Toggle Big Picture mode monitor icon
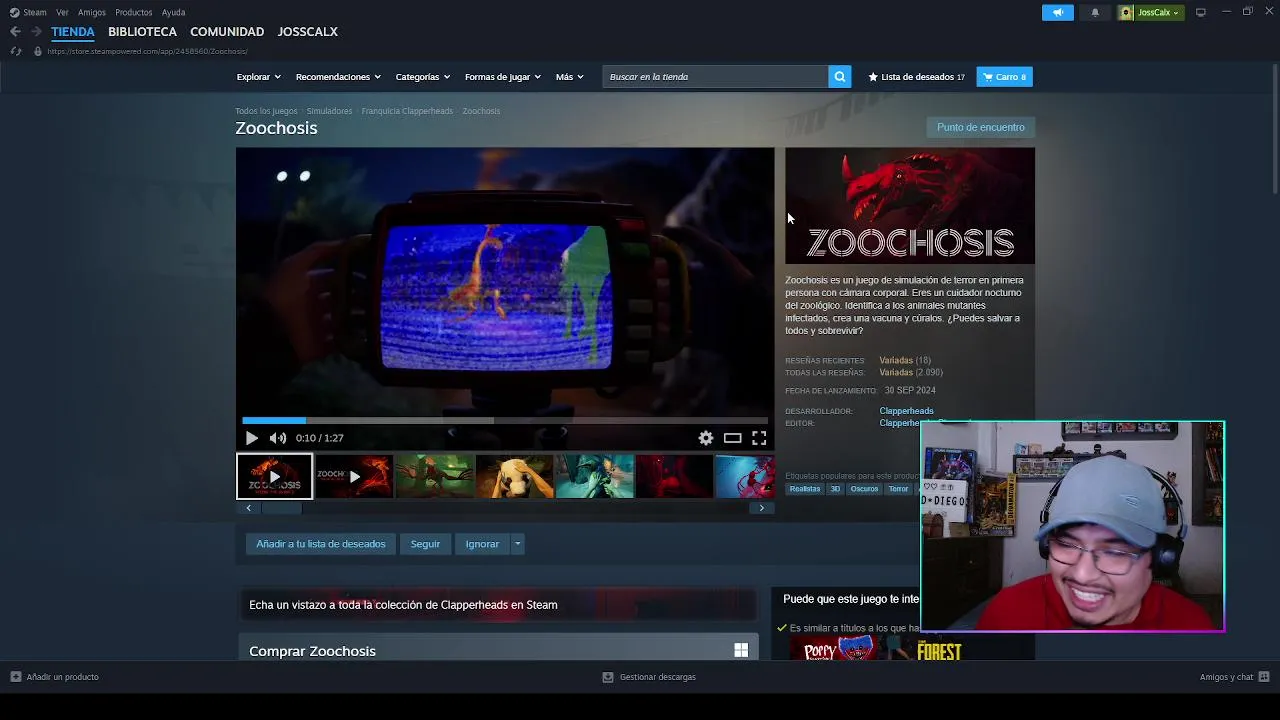The height and width of the screenshot is (720, 1280). pyautogui.click(x=1200, y=12)
